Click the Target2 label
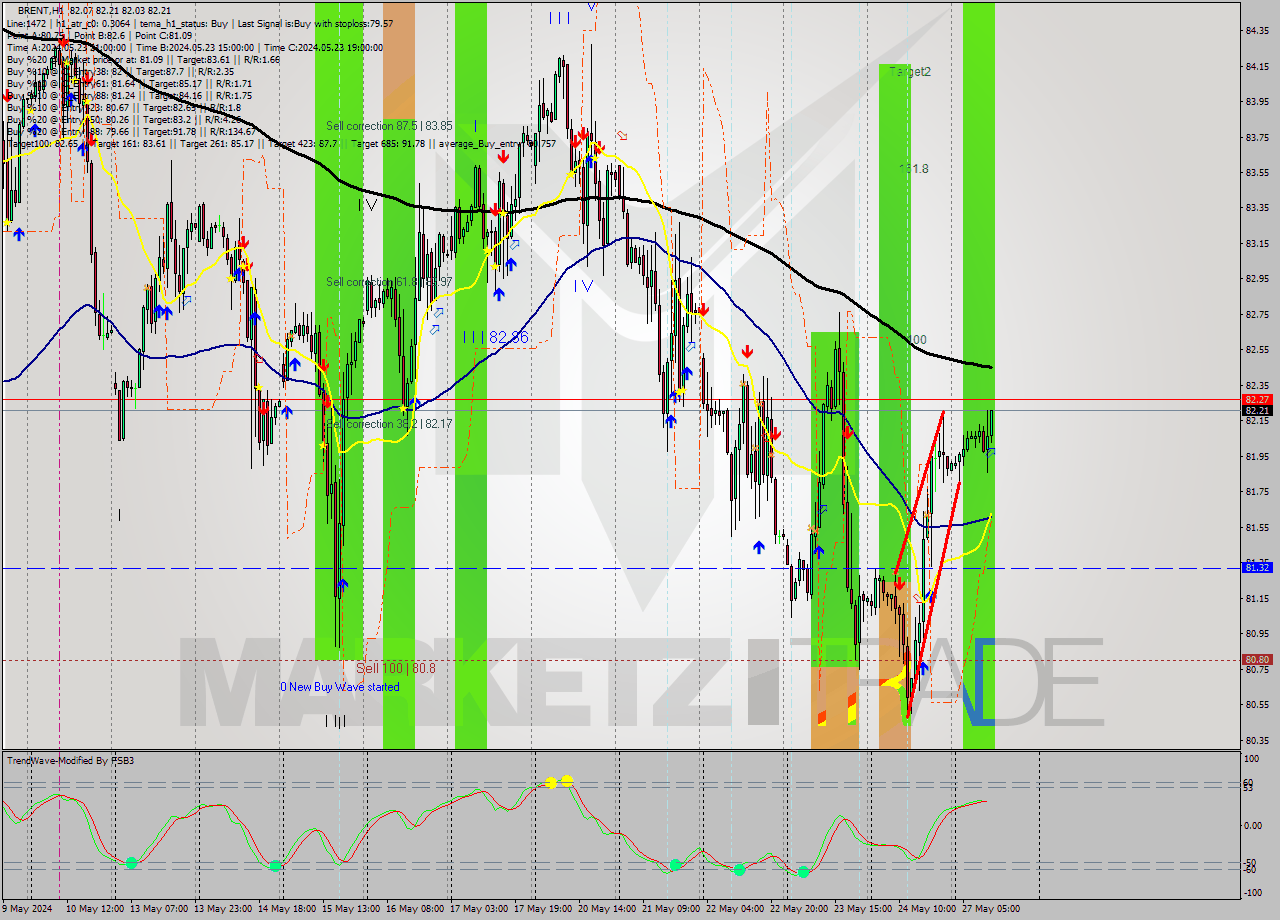The image size is (1280, 920). 910,72
